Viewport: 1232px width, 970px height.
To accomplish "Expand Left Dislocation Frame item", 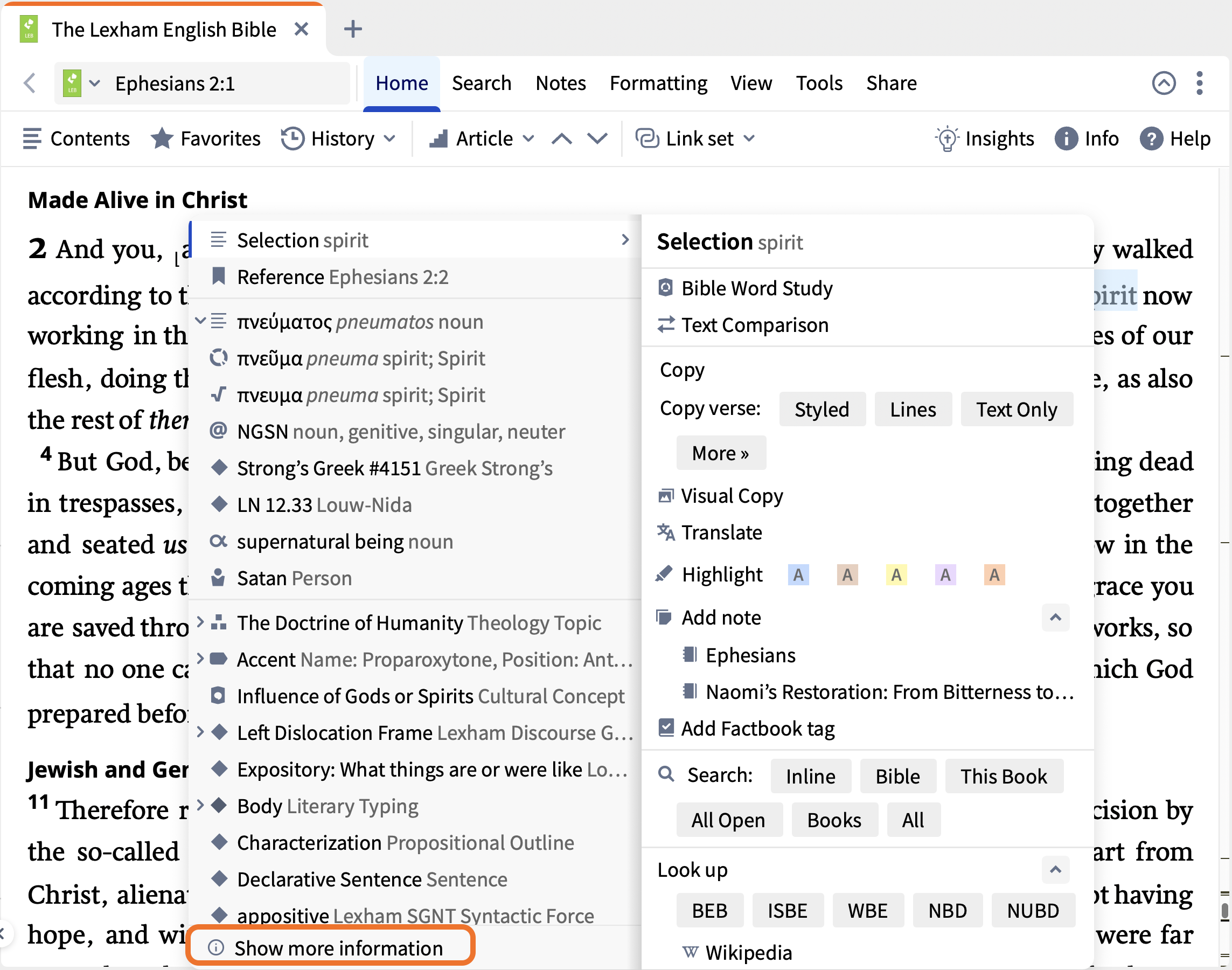I will [x=200, y=731].
